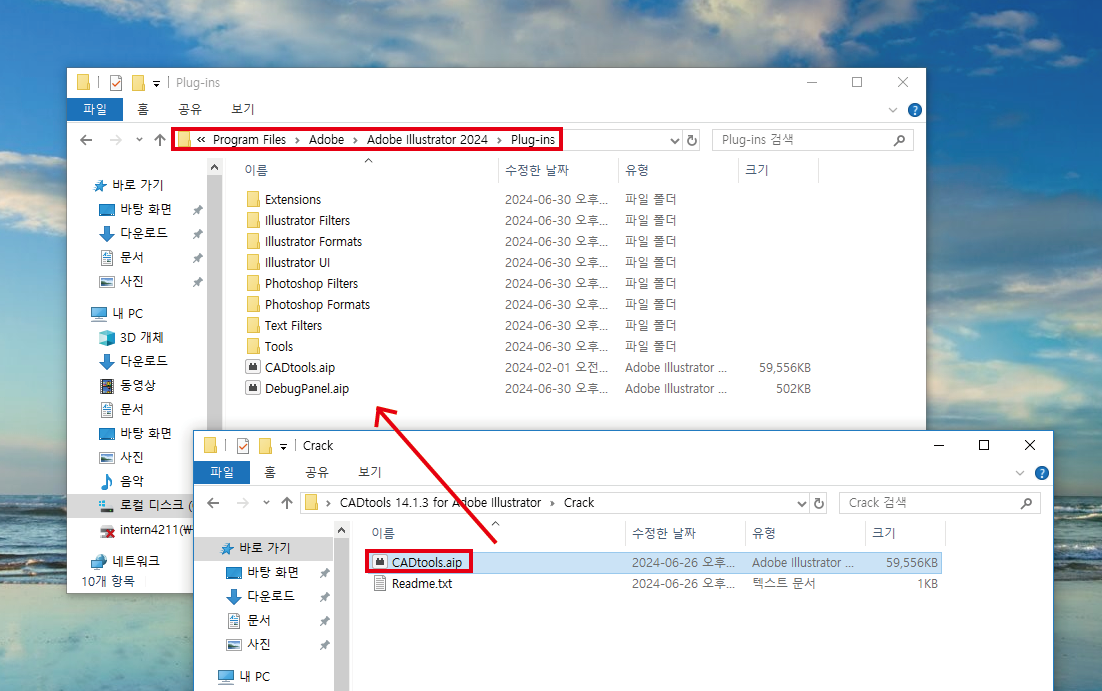Click scroll-up arrow in Plug-ins navigation pane
Viewport: 1102px width, 691px height.
[x=214, y=168]
